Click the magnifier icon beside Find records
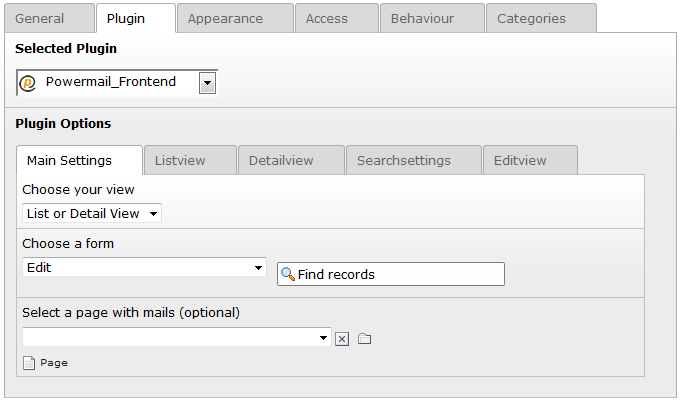 point(288,274)
